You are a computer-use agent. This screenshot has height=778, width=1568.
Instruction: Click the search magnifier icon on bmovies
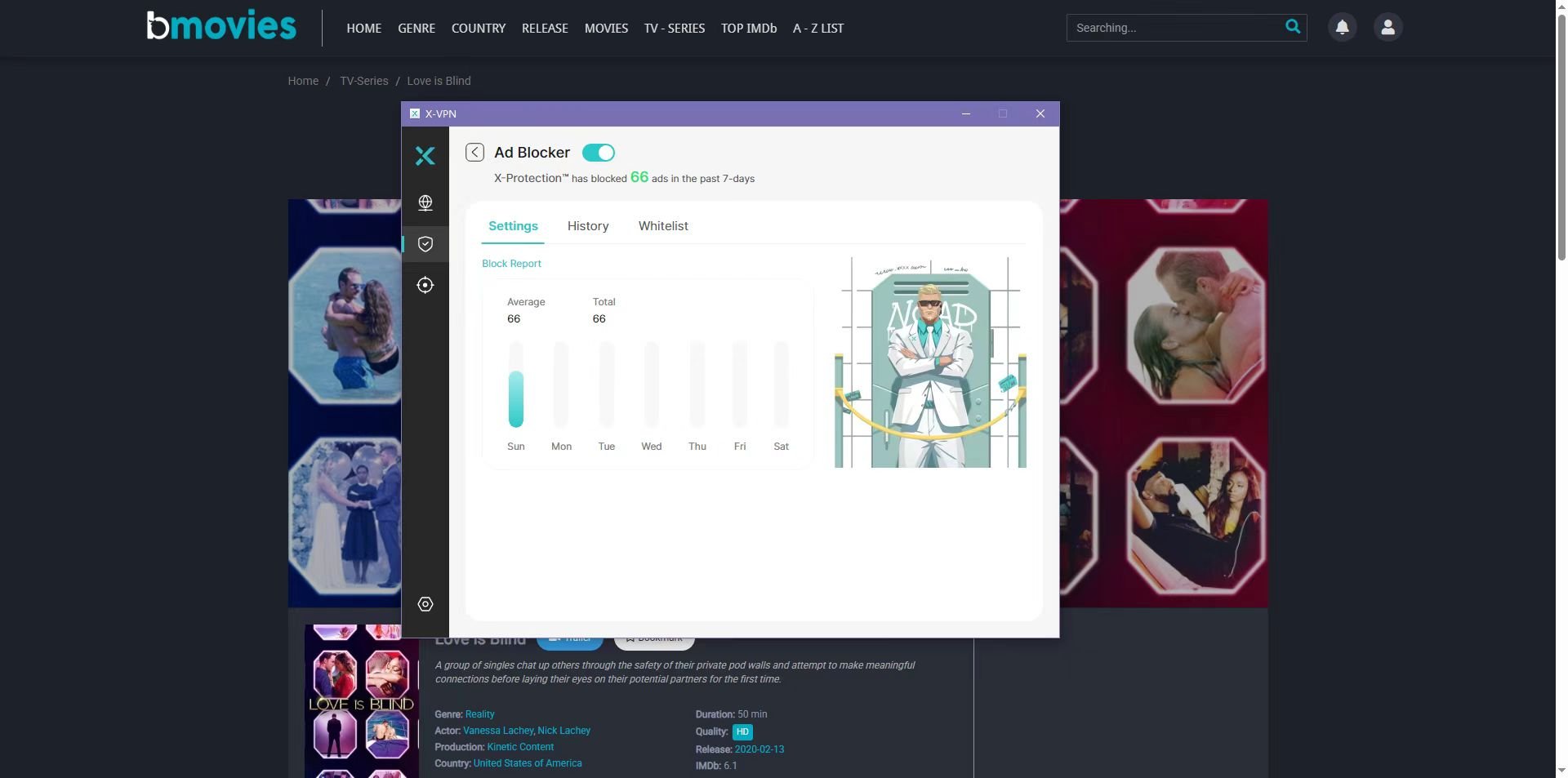pyautogui.click(x=1293, y=27)
